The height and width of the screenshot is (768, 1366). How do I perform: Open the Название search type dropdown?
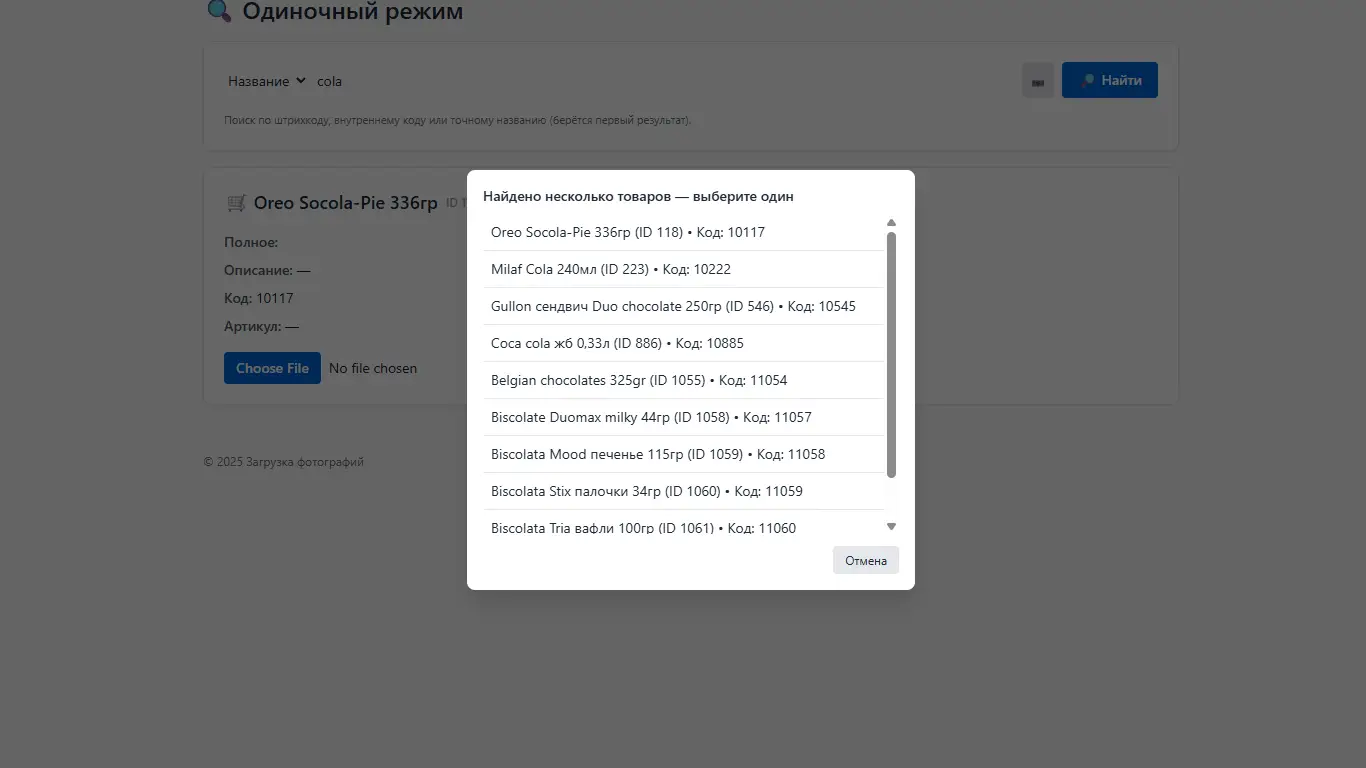click(266, 81)
